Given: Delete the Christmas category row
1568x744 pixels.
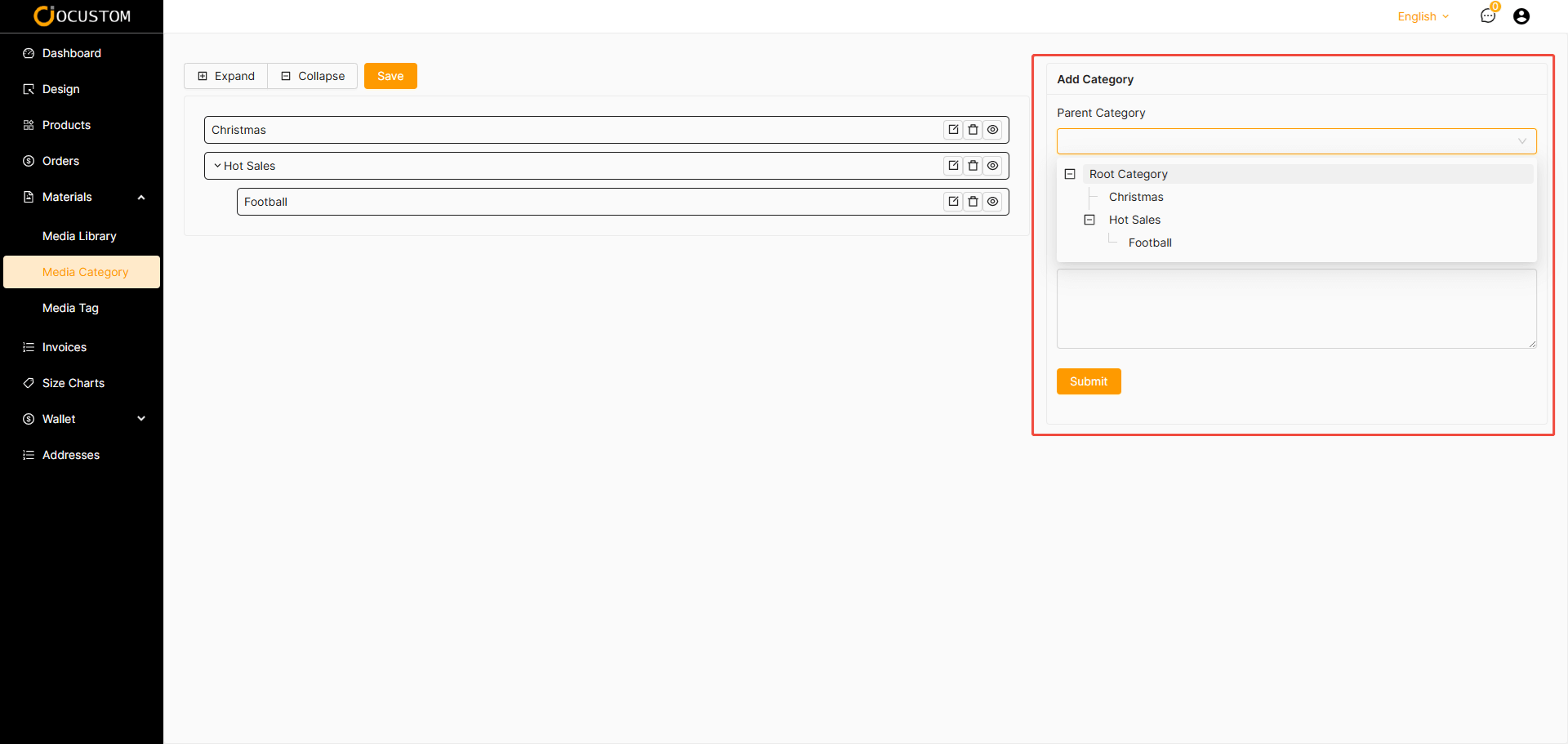Looking at the screenshot, I should click(x=973, y=130).
